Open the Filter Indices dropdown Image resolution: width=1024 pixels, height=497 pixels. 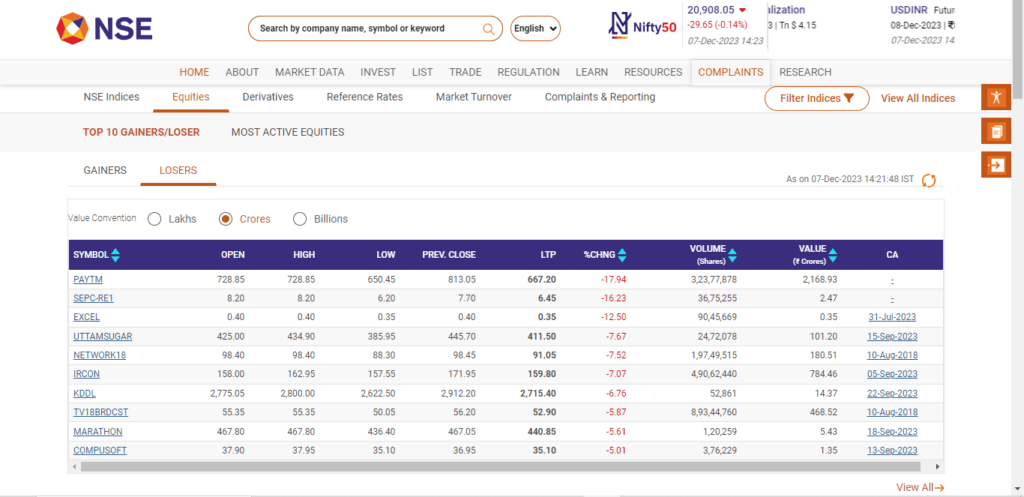click(x=817, y=99)
